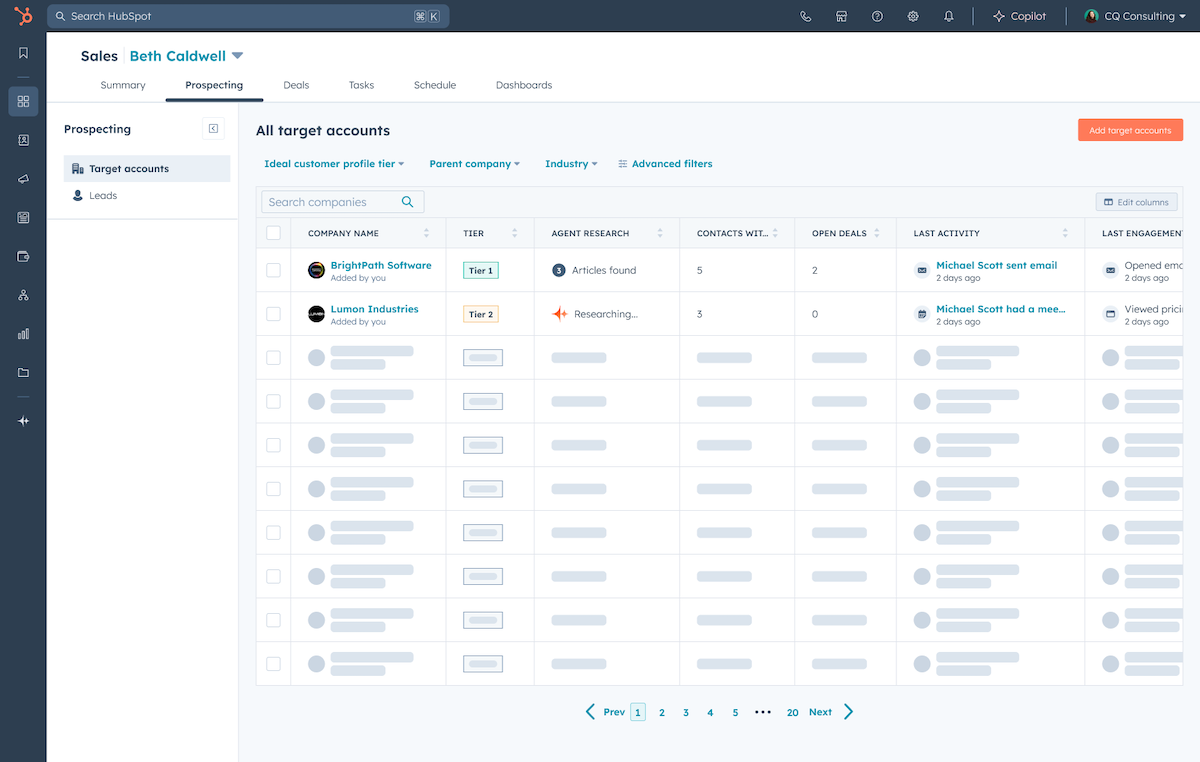
Task: Open the Parent company filter dropdown
Action: (474, 164)
